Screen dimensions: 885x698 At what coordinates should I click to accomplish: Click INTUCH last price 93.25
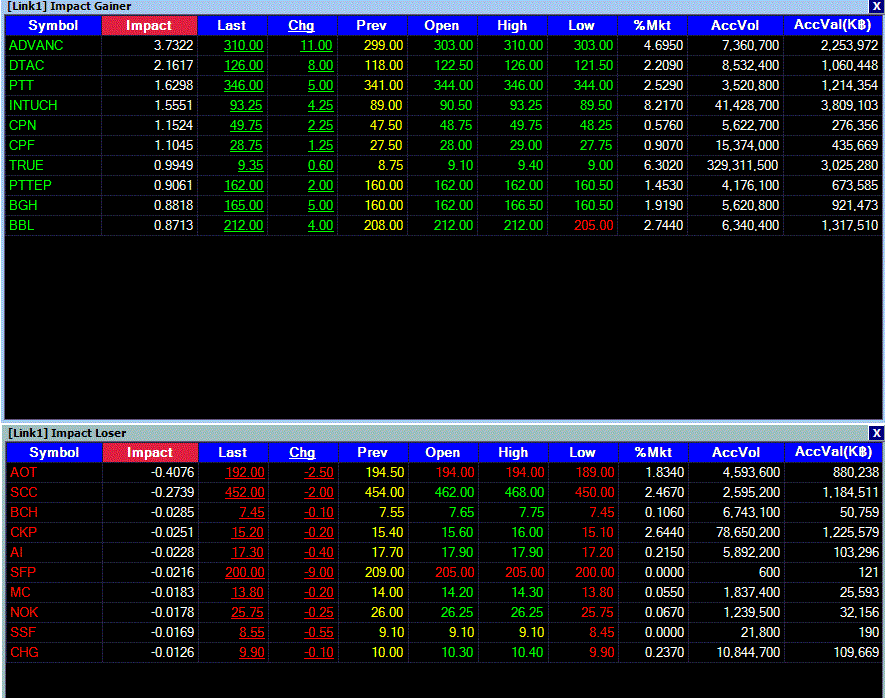pos(246,106)
